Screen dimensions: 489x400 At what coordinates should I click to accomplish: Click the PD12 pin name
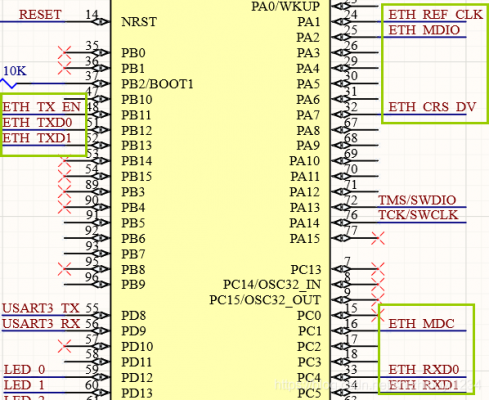pyautogui.click(x=137, y=378)
